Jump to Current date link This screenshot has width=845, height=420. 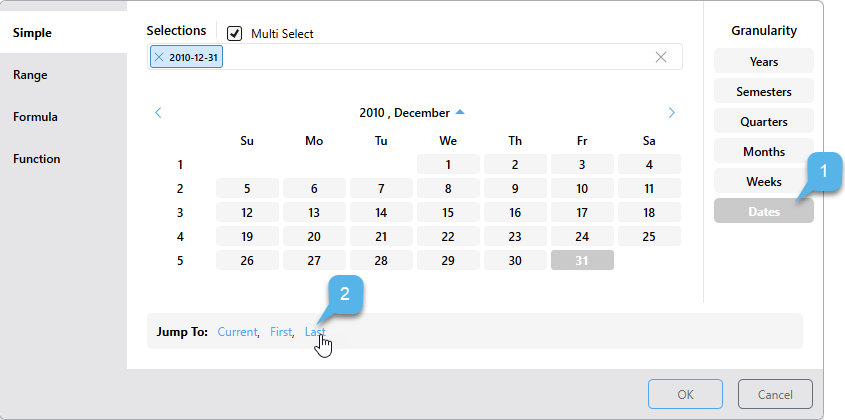238,332
